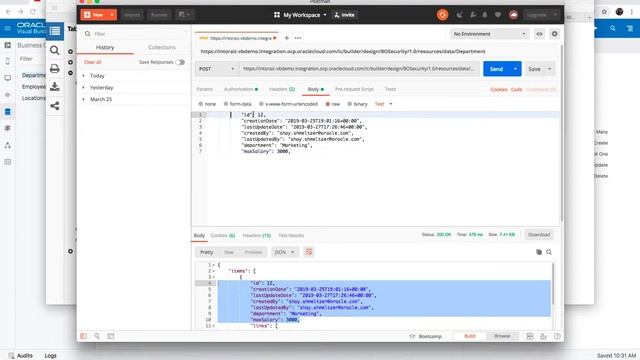
Task: Switch two-pane layout icon in status bar
Action: [x=530, y=336]
